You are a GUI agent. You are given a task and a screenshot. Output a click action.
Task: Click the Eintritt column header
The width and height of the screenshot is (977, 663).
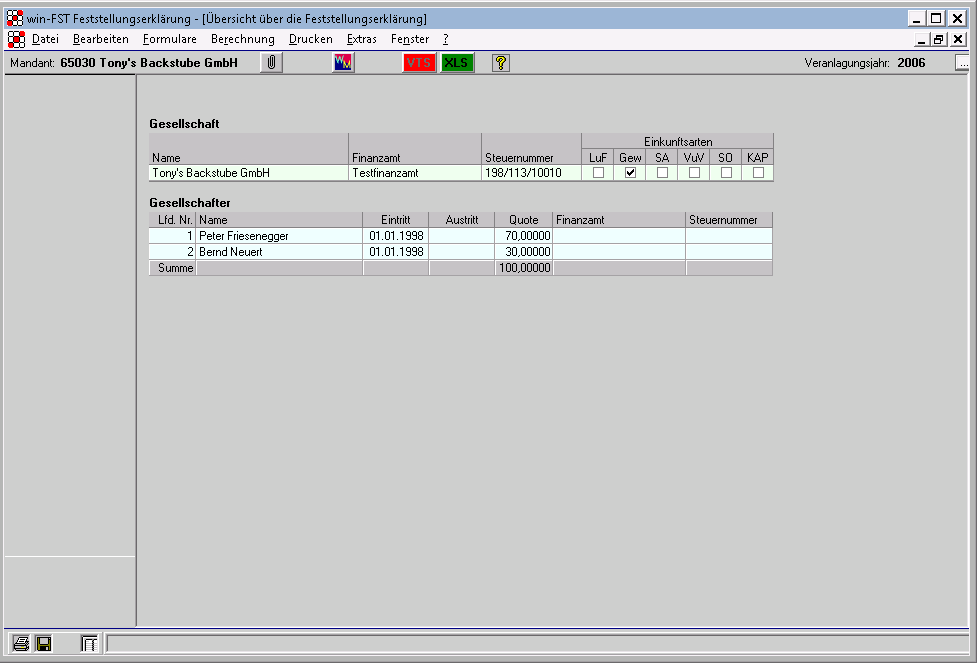[395, 220]
